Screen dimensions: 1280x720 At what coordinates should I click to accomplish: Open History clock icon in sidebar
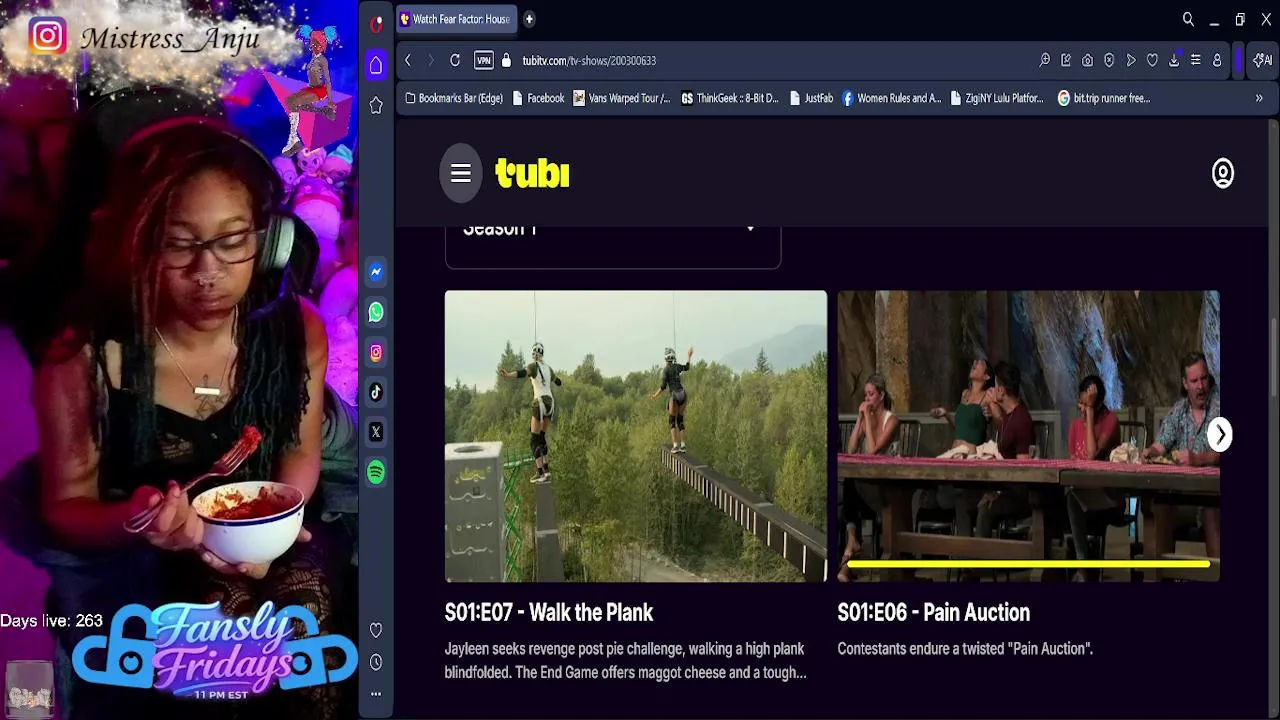[376, 662]
